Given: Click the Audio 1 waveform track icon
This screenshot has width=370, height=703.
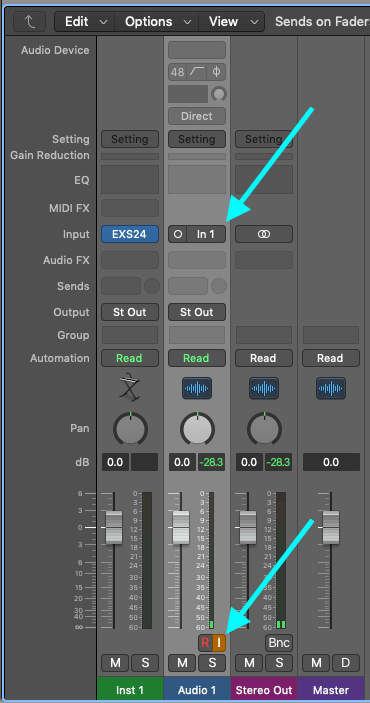Looking at the screenshot, I should click(197, 388).
